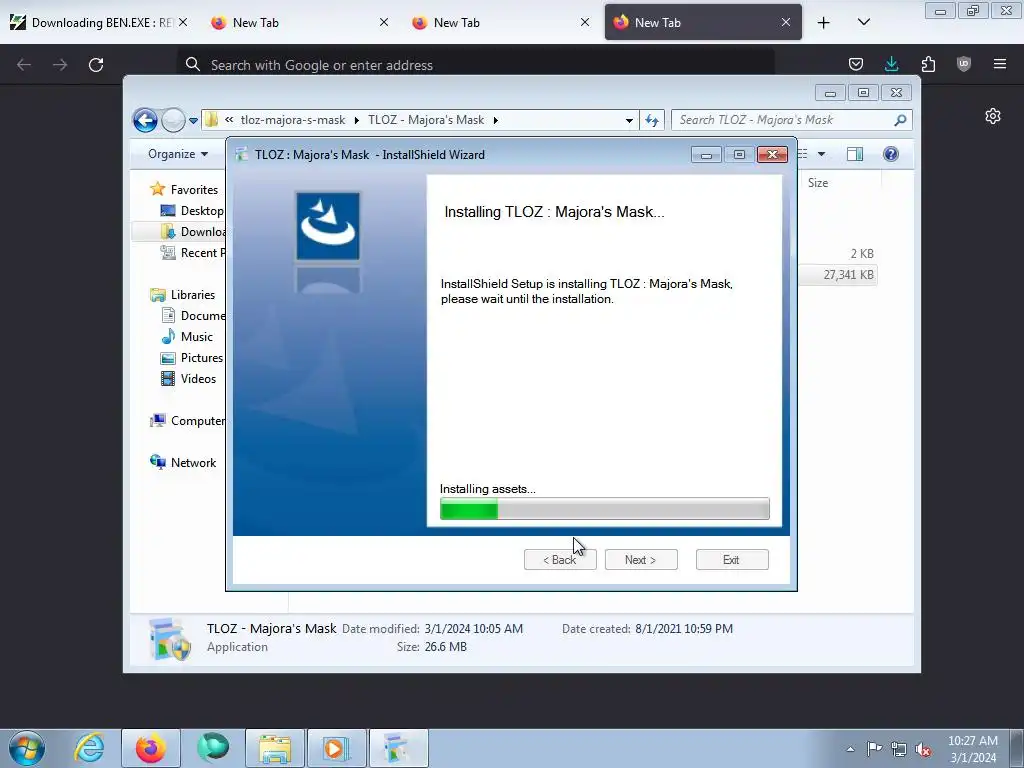The image size is (1024, 768).
Task: Click the taskbar clock showing 10:27 AM
Action: [x=973, y=749]
